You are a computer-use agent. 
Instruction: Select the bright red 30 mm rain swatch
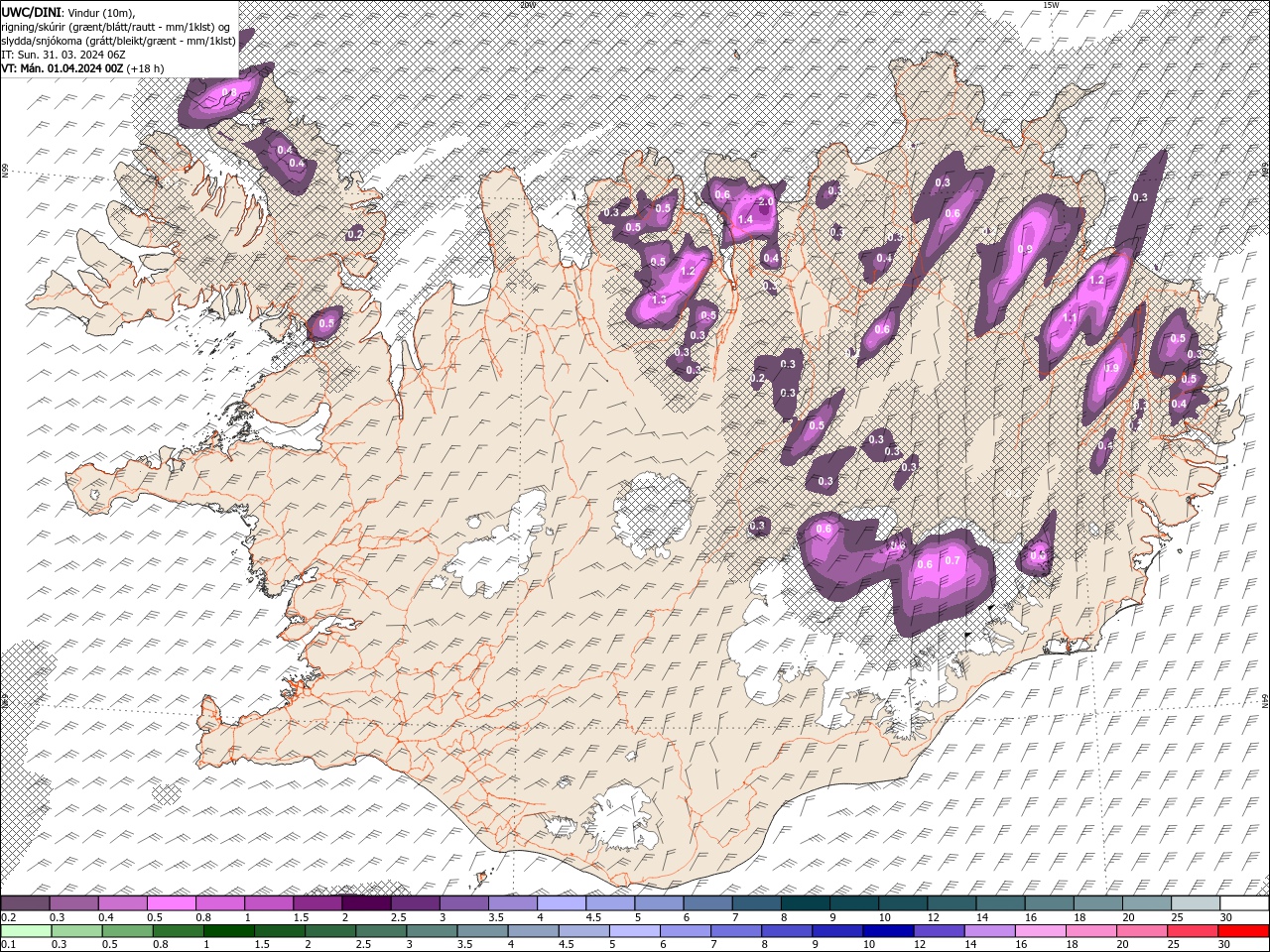[1243, 931]
